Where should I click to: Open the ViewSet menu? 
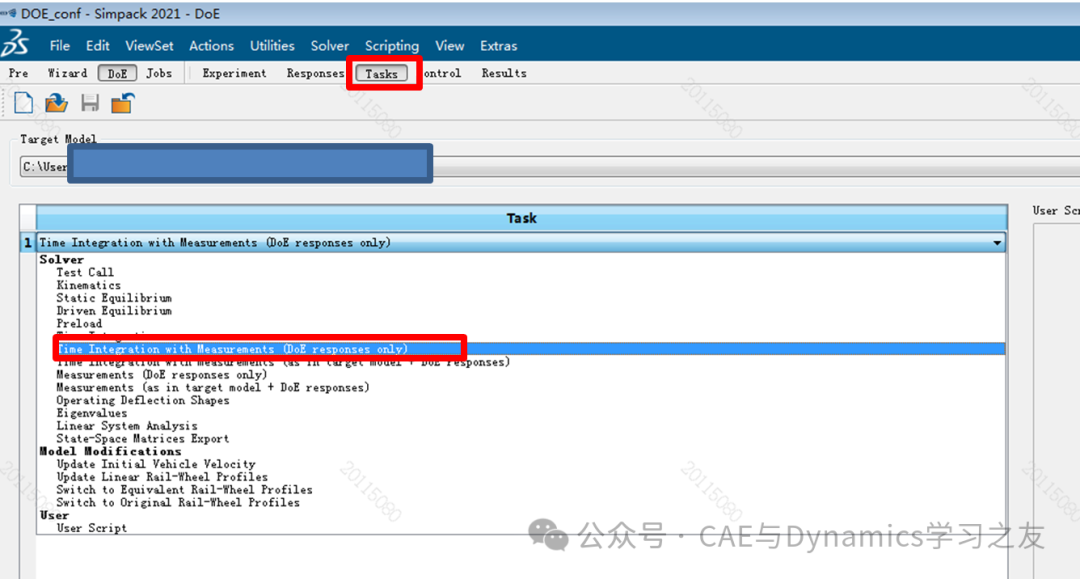(149, 45)
